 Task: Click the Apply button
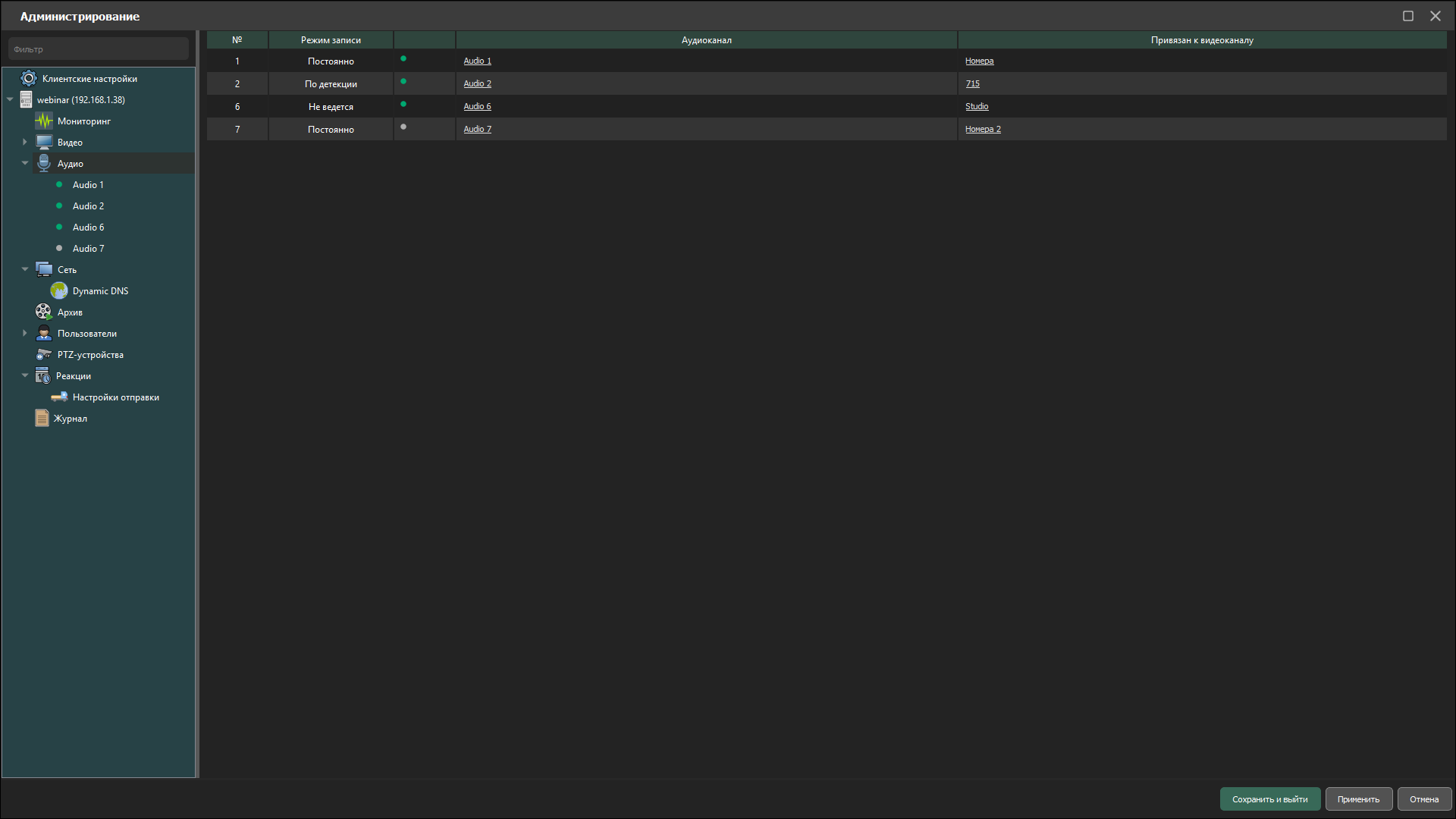(x=1358, y=799)
